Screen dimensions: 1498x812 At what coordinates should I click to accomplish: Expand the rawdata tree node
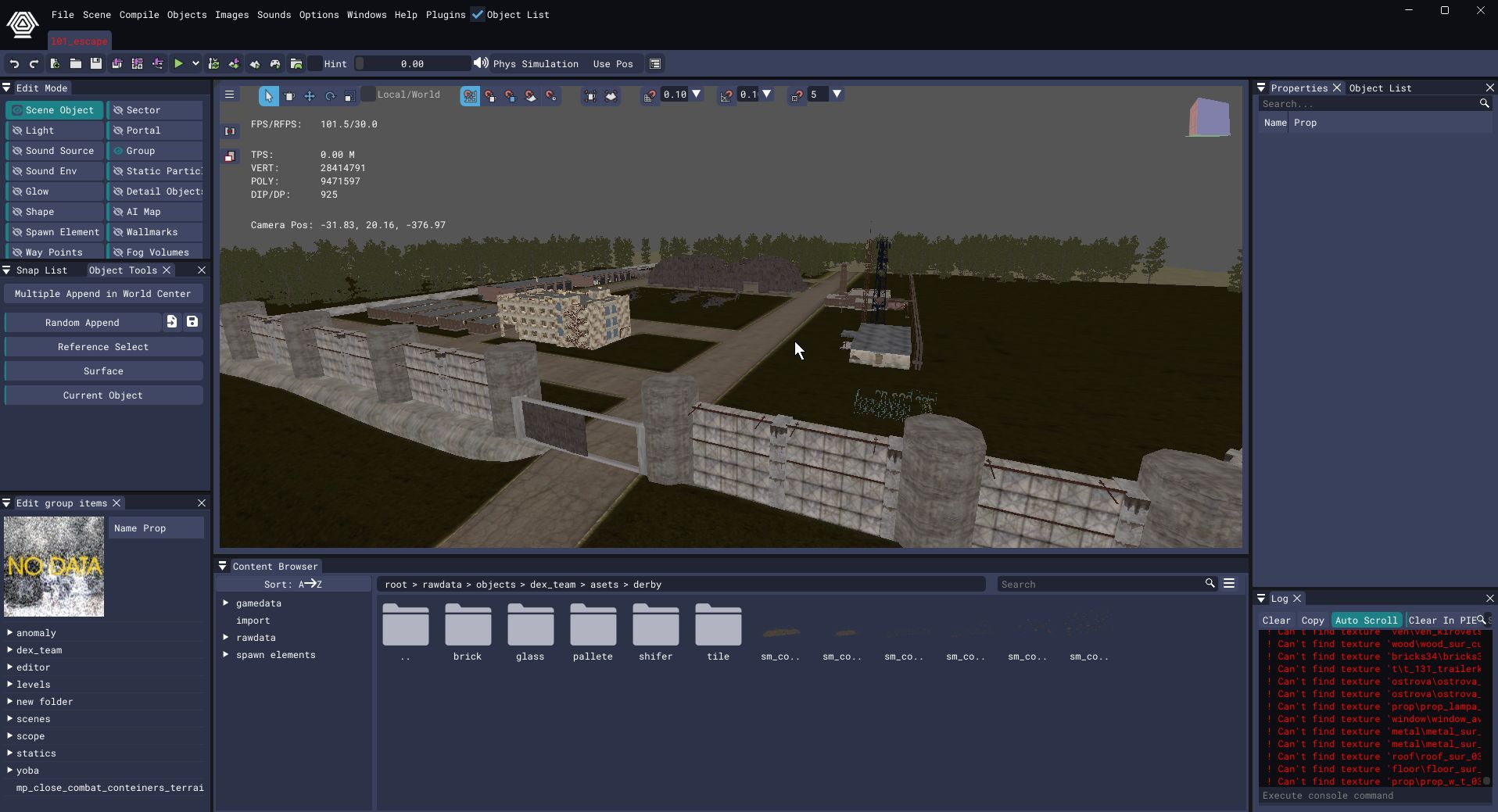[226, 638]
